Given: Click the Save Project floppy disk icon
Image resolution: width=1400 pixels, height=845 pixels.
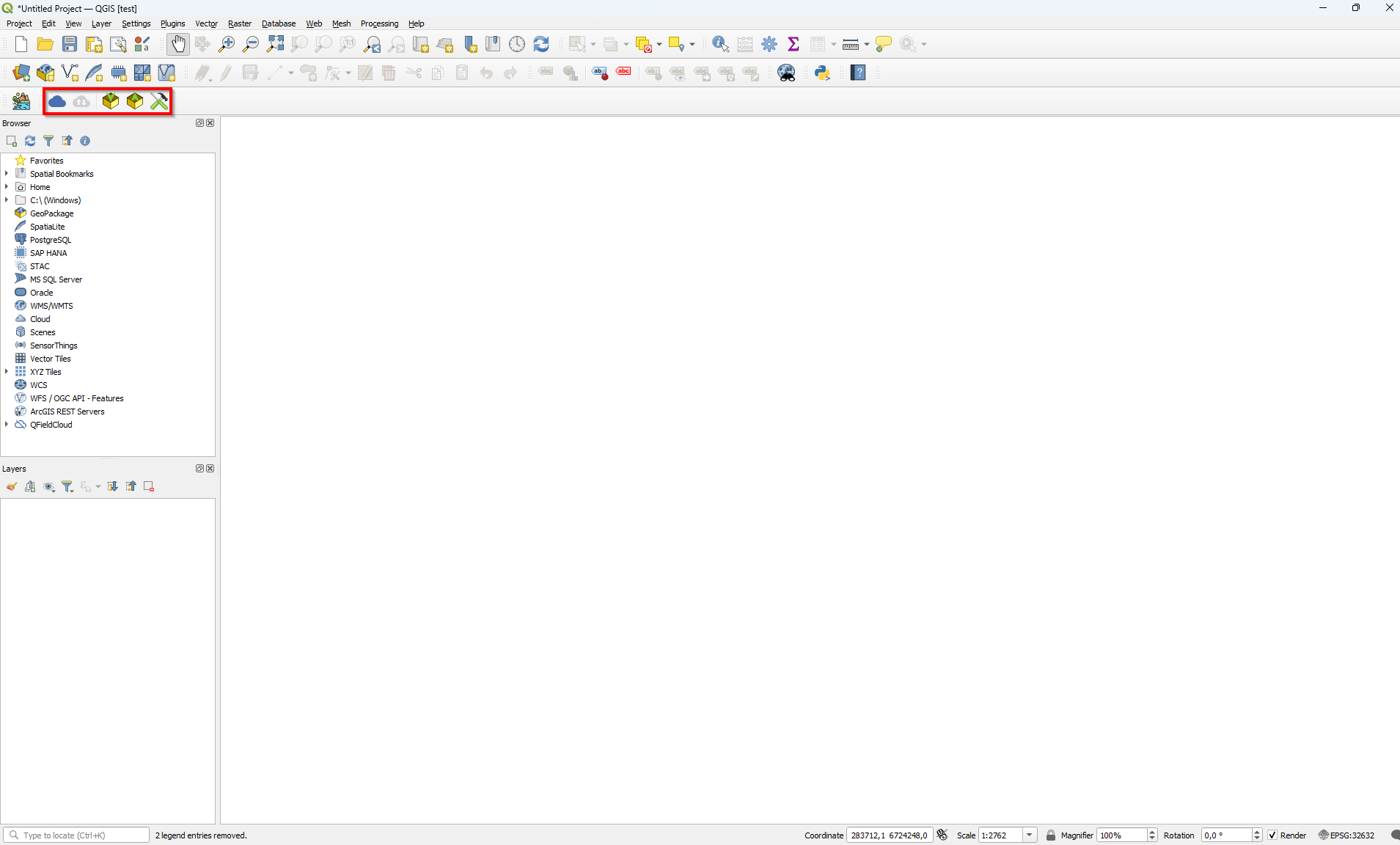Looking at the screenshot, I should (70, 44).
